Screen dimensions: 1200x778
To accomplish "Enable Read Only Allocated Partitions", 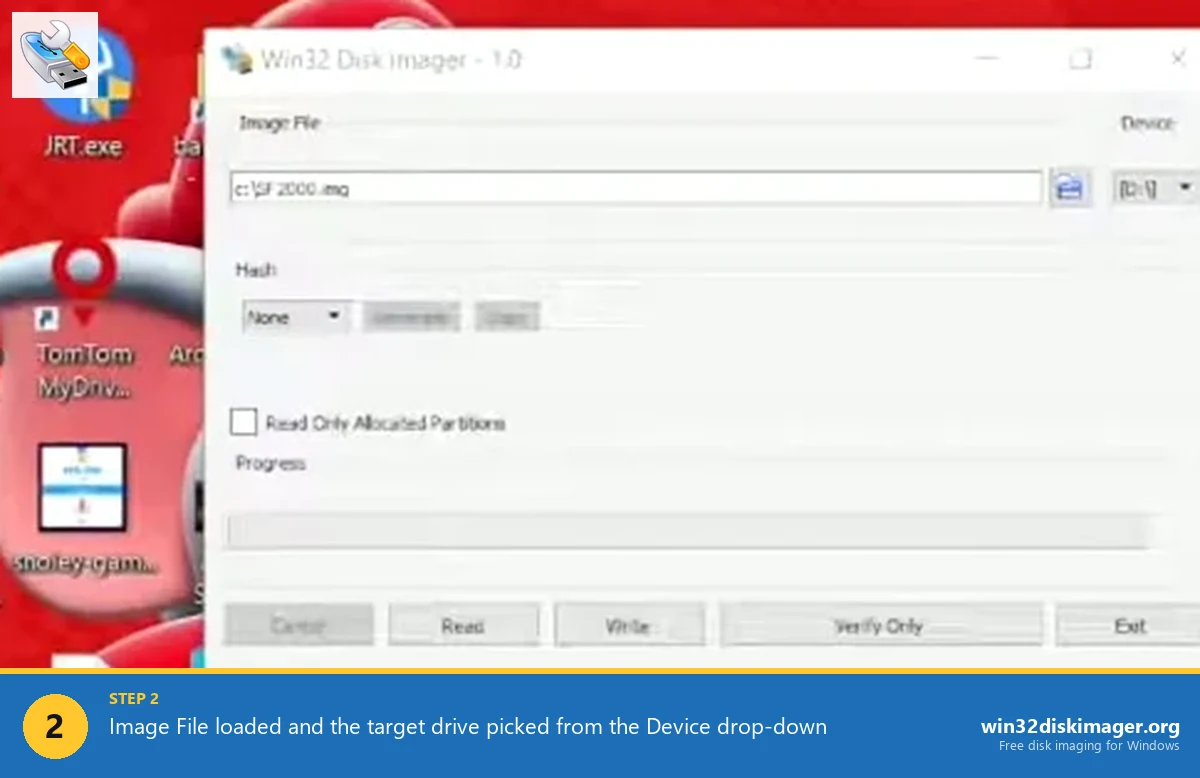I will (x=243, y=422).
